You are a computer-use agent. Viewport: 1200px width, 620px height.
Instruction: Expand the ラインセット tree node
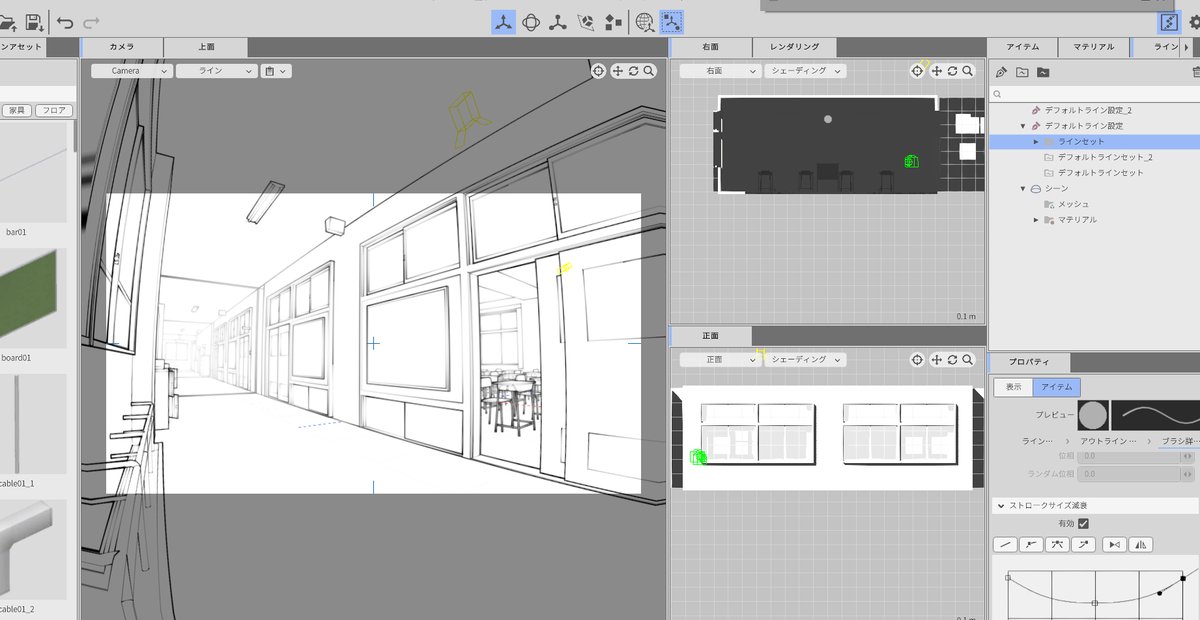click(1036, 142)
